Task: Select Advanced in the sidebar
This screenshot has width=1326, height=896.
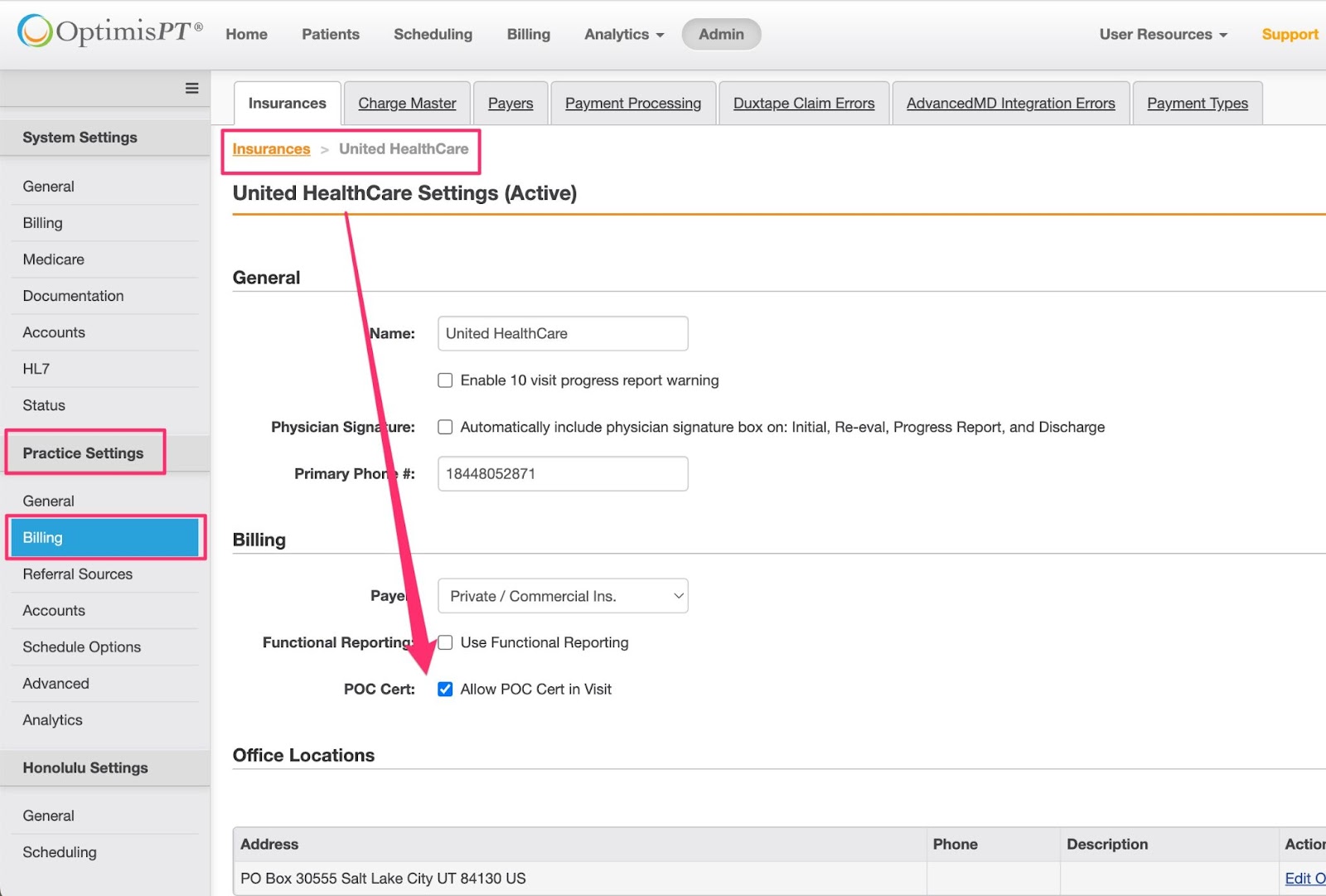Action: [105, 684]
